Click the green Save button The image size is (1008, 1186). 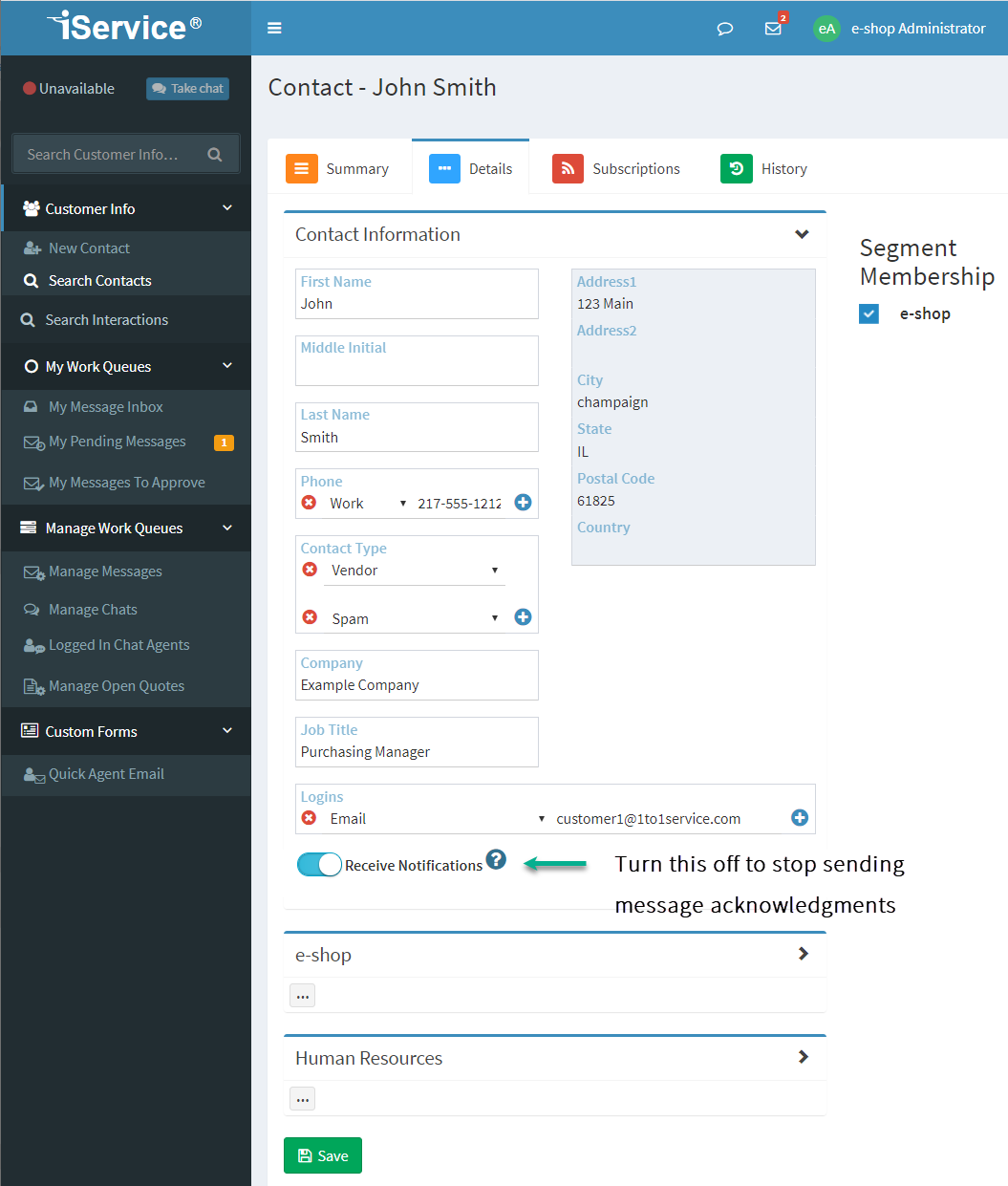(x=323, y=1155)
